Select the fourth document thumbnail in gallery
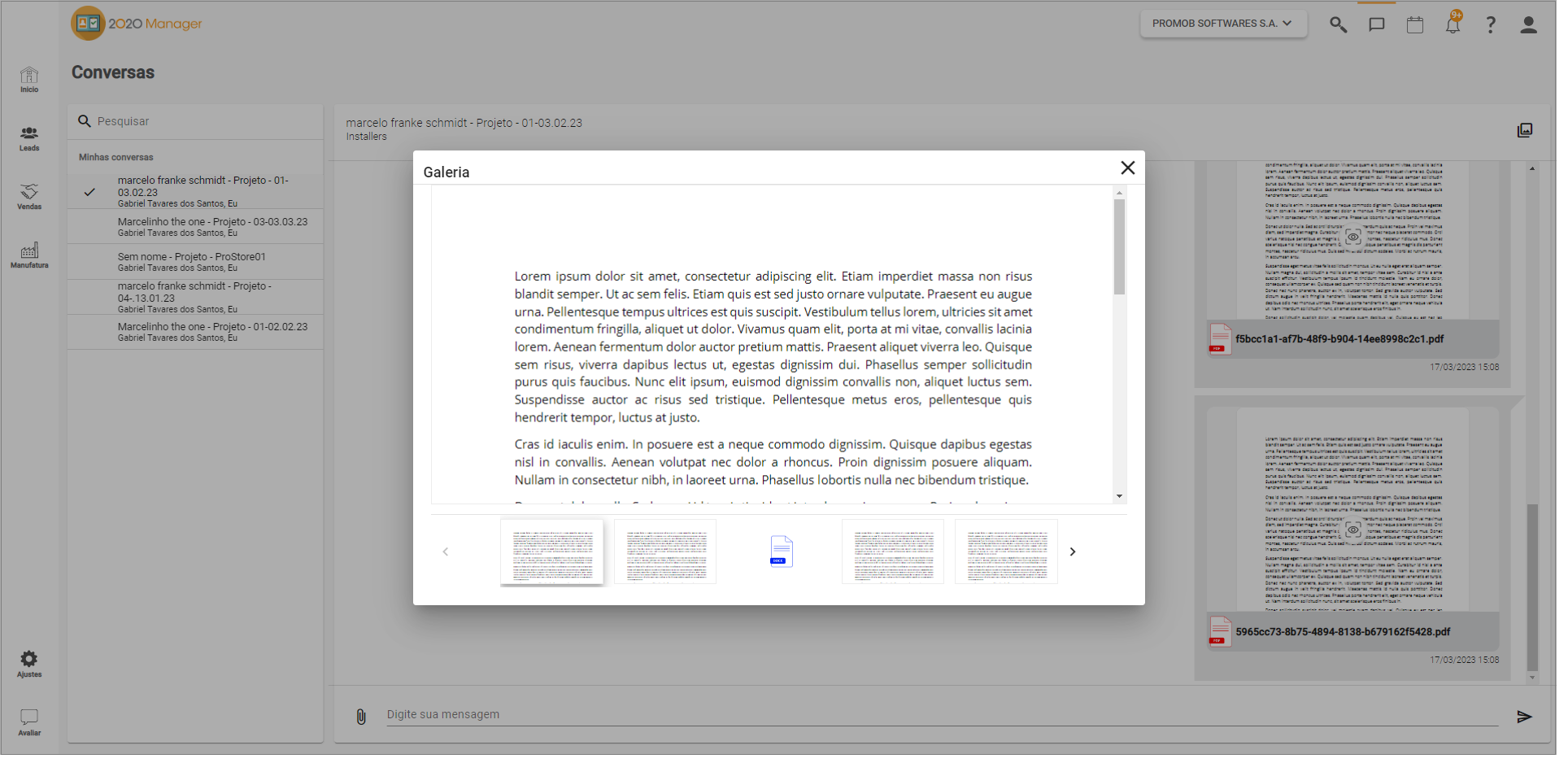1568x763 pixels. [x=893, y=552]
